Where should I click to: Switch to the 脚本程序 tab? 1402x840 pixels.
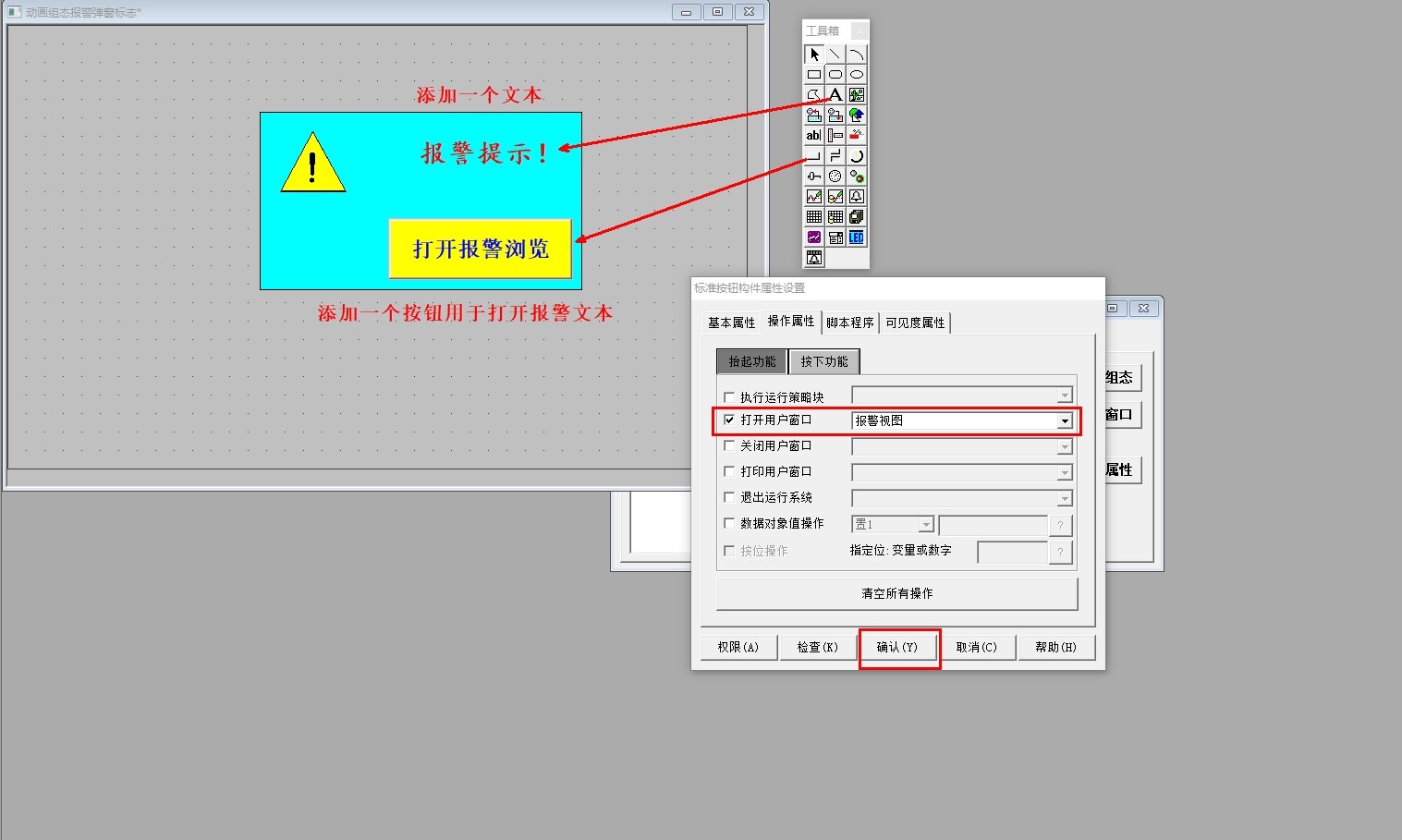(849, 322)
